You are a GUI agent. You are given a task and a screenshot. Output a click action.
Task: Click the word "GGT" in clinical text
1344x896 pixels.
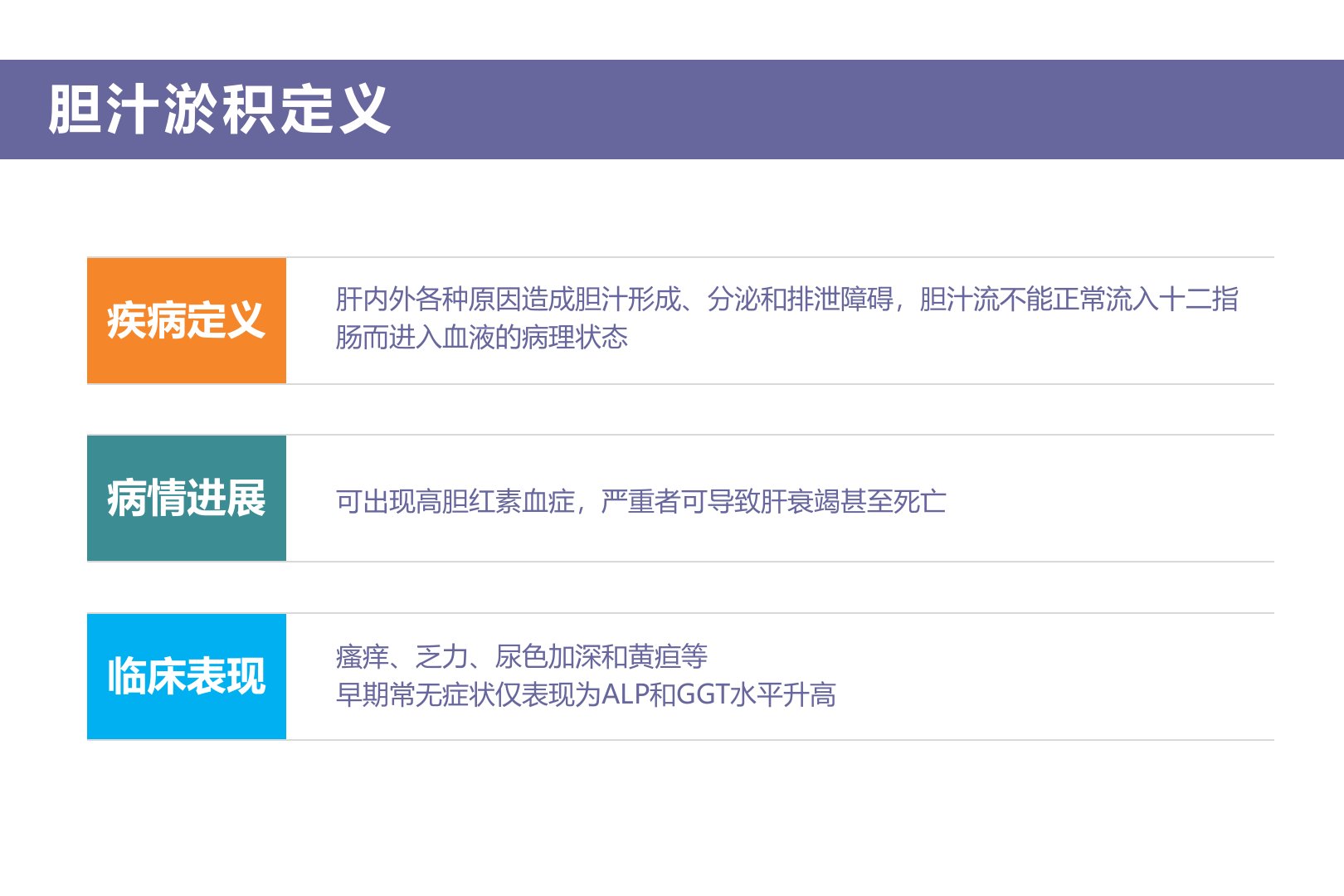coord(703,694)
